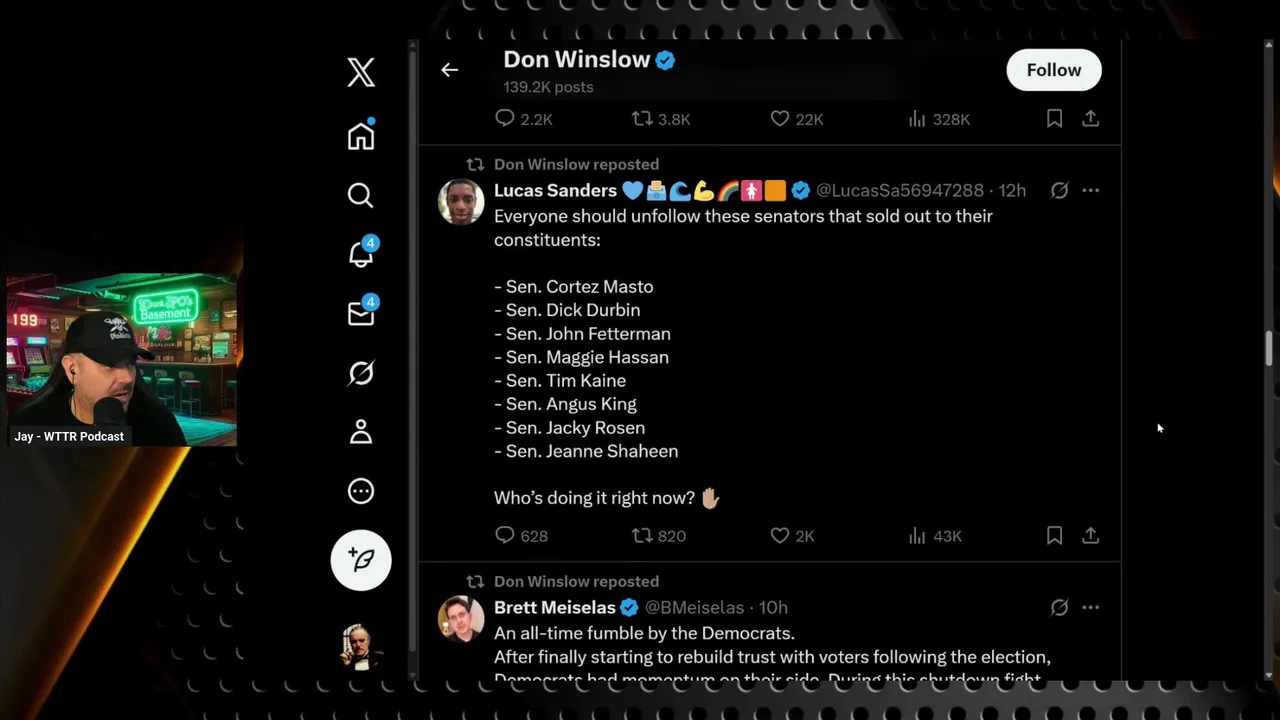Like the Lucas Sanders post
1280x720 pixels.
[780, 536]
